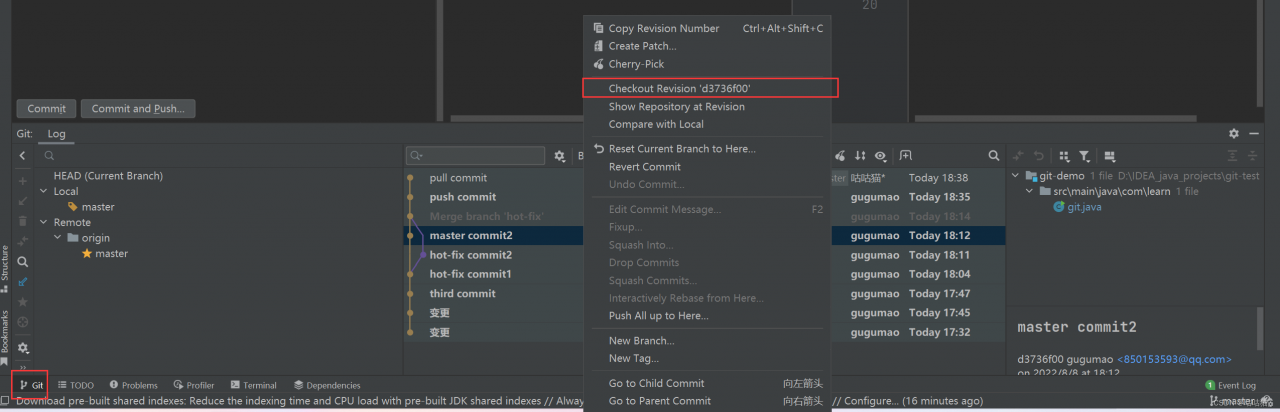This screenshot has width=1280, height=412.
Task: Choose Revert Commit menu entry
Action: (x=708, y=167)
